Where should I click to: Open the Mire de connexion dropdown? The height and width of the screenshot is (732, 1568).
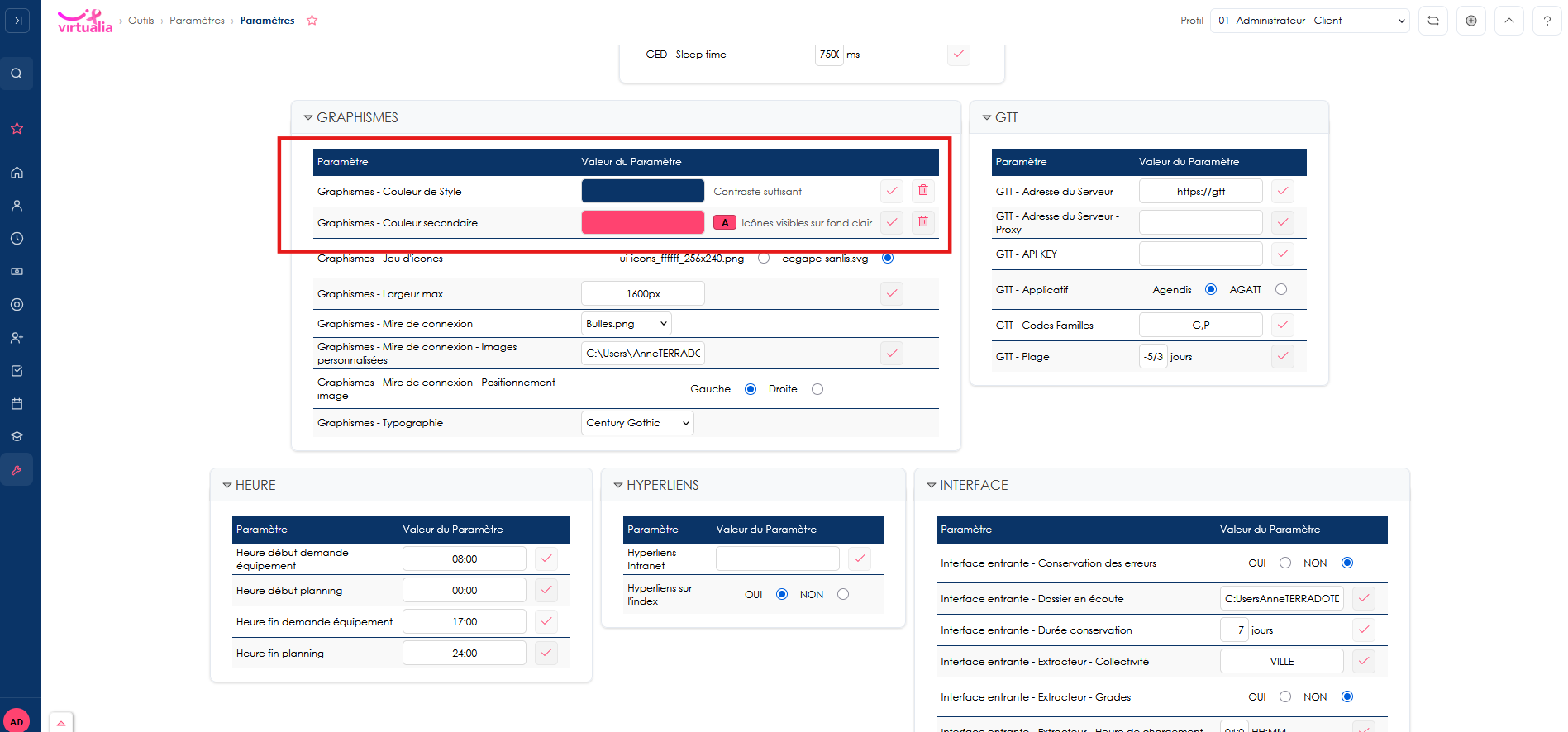627,323
